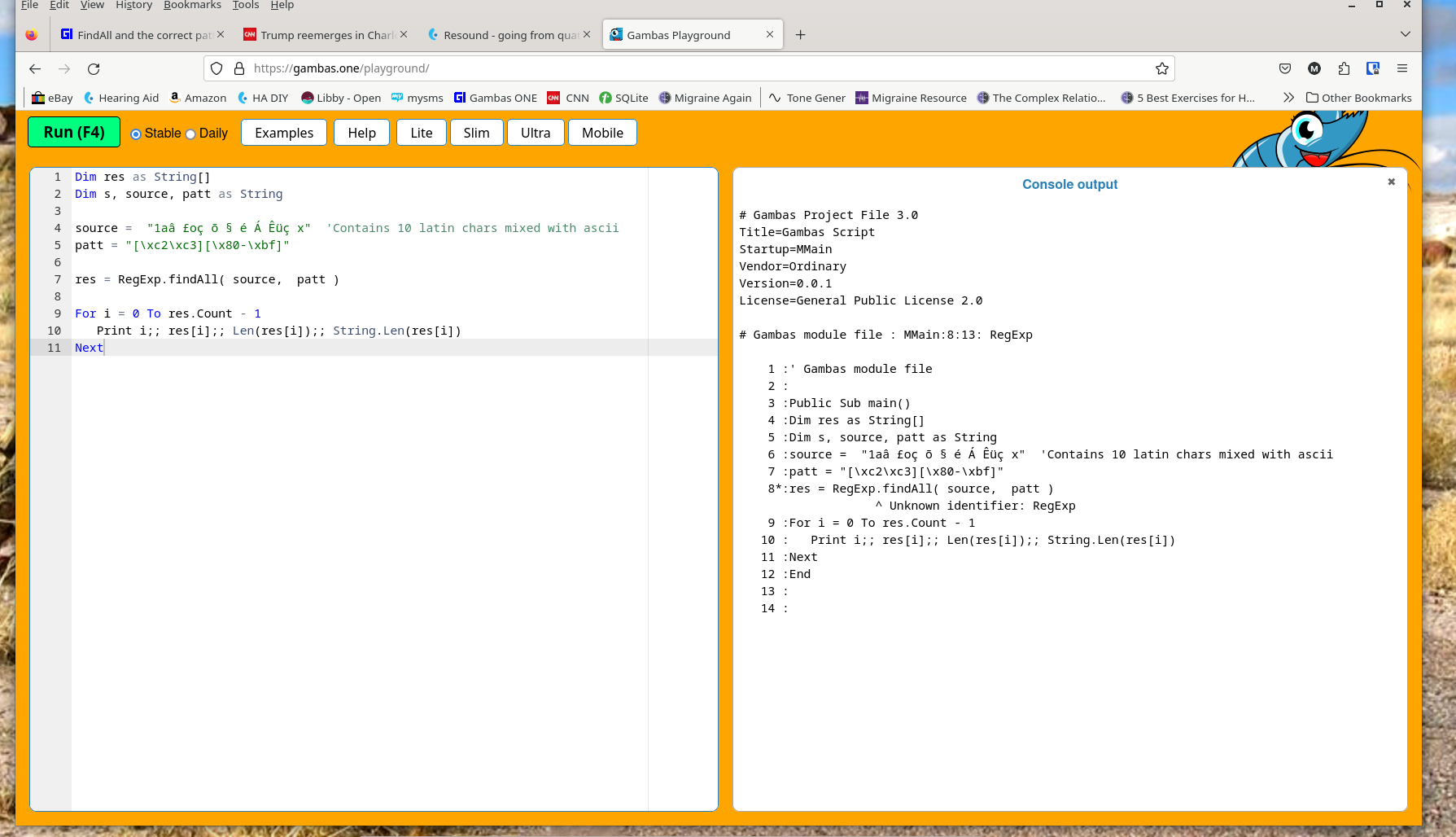Open the Other Bookmarks folder
The width and height of the screenshot is (1456, 837).
[x=1358, y=98]
